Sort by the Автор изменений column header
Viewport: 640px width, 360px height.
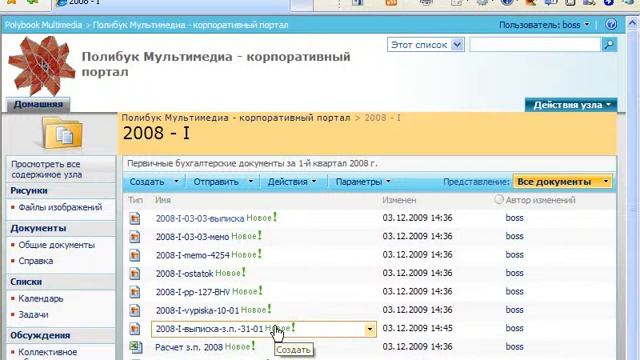click(540, 200)
